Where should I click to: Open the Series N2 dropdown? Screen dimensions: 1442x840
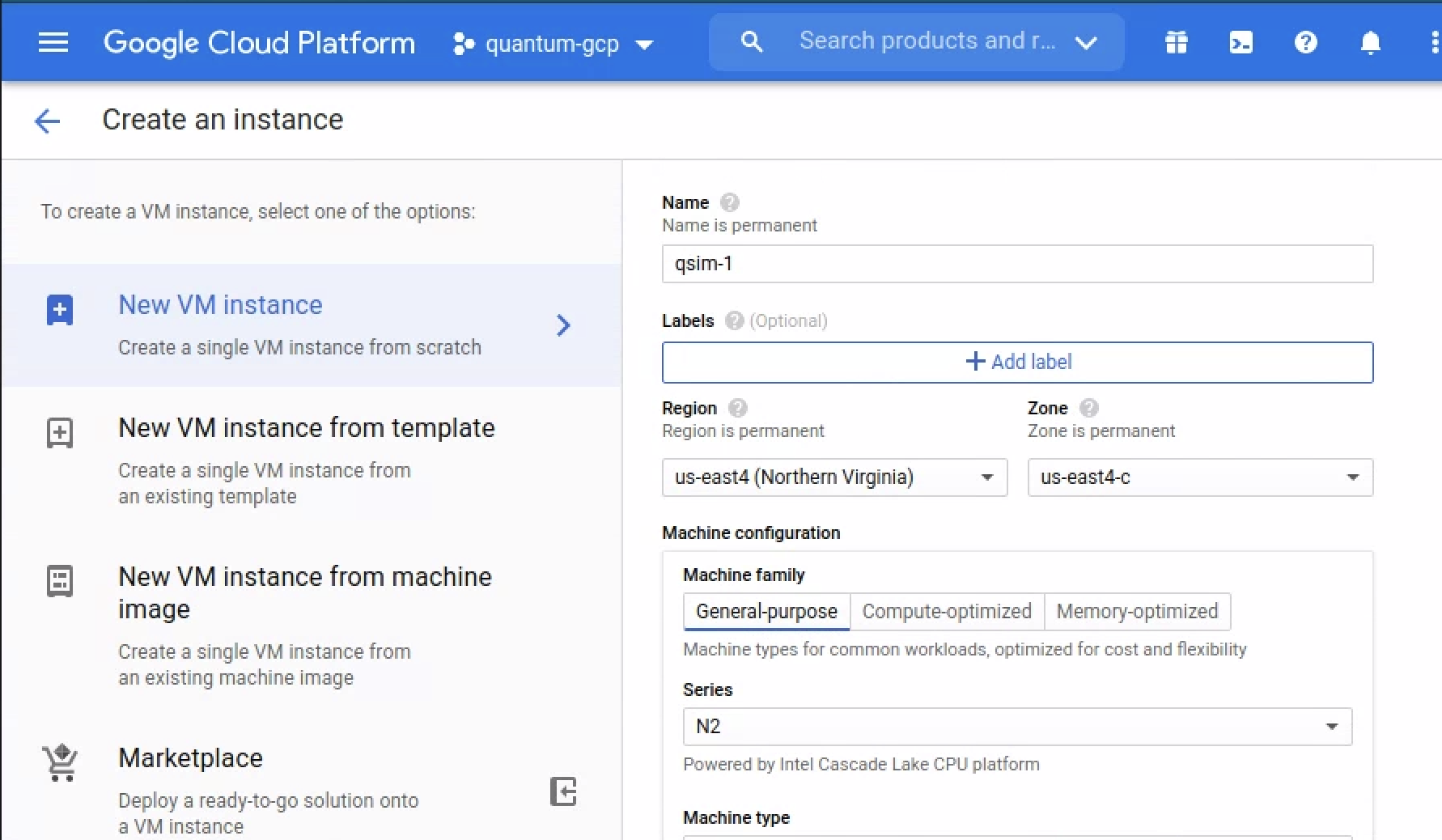[1017, 727]
